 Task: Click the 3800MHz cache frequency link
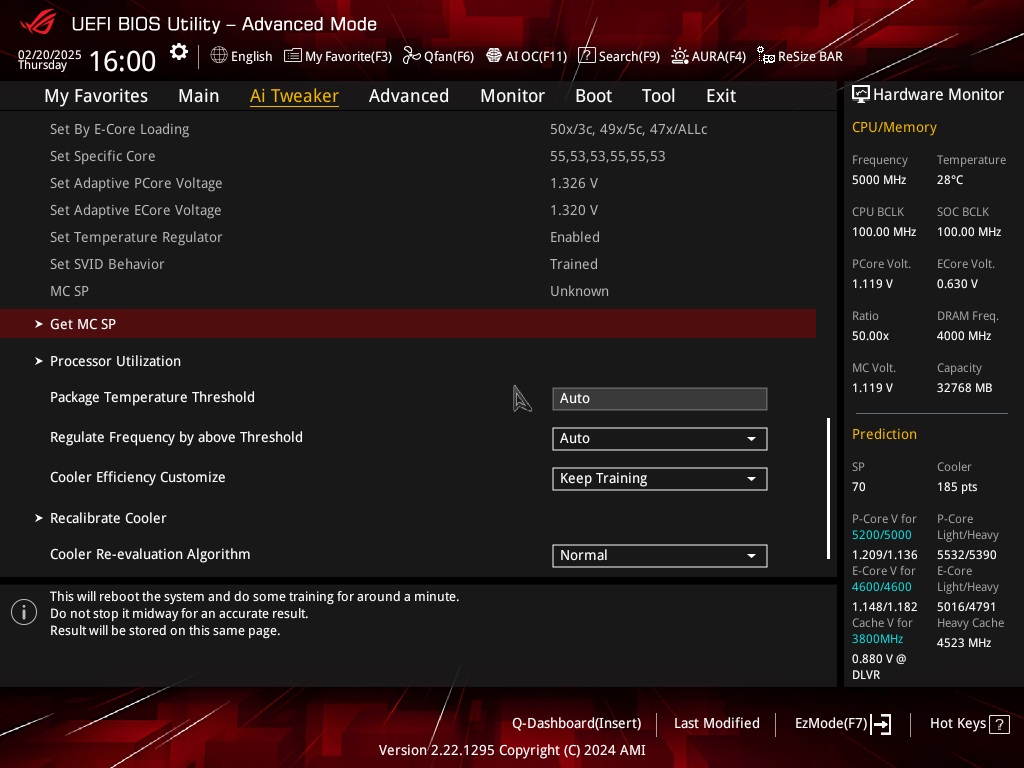pyautogui.click(x=877, y=639)
